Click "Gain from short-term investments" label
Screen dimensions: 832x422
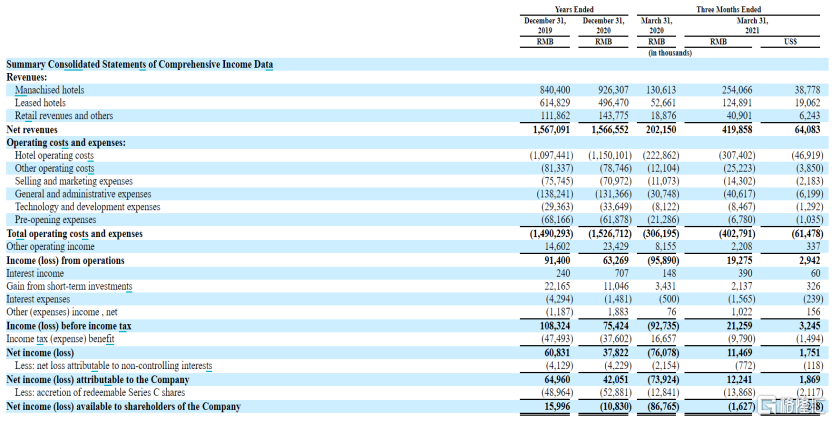(69, 286)
